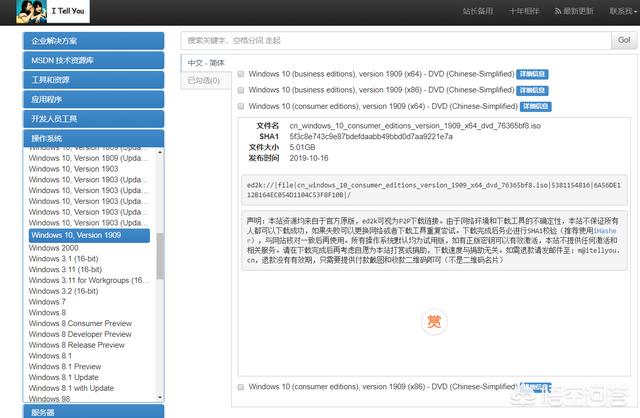Select Windows 10, Version 1903 entry without update

73,169
